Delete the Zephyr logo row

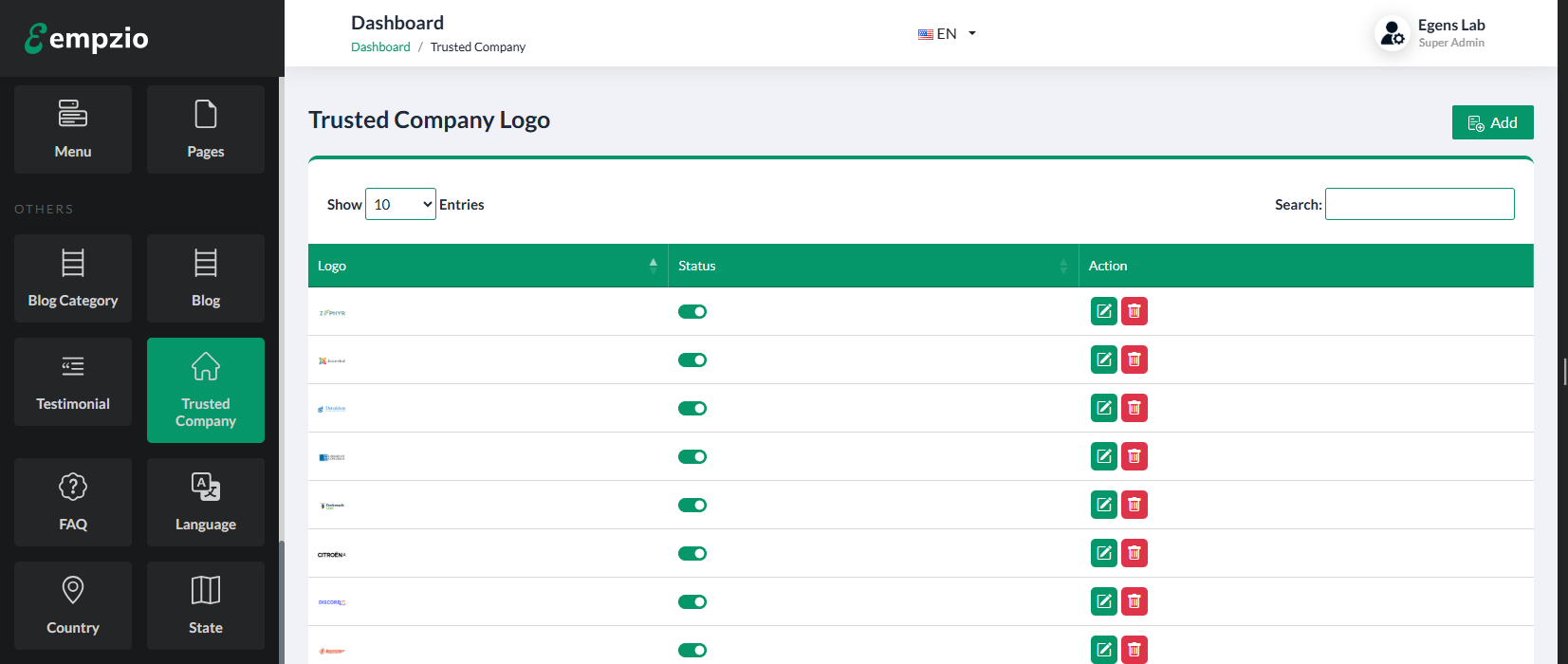[1134, 311]
